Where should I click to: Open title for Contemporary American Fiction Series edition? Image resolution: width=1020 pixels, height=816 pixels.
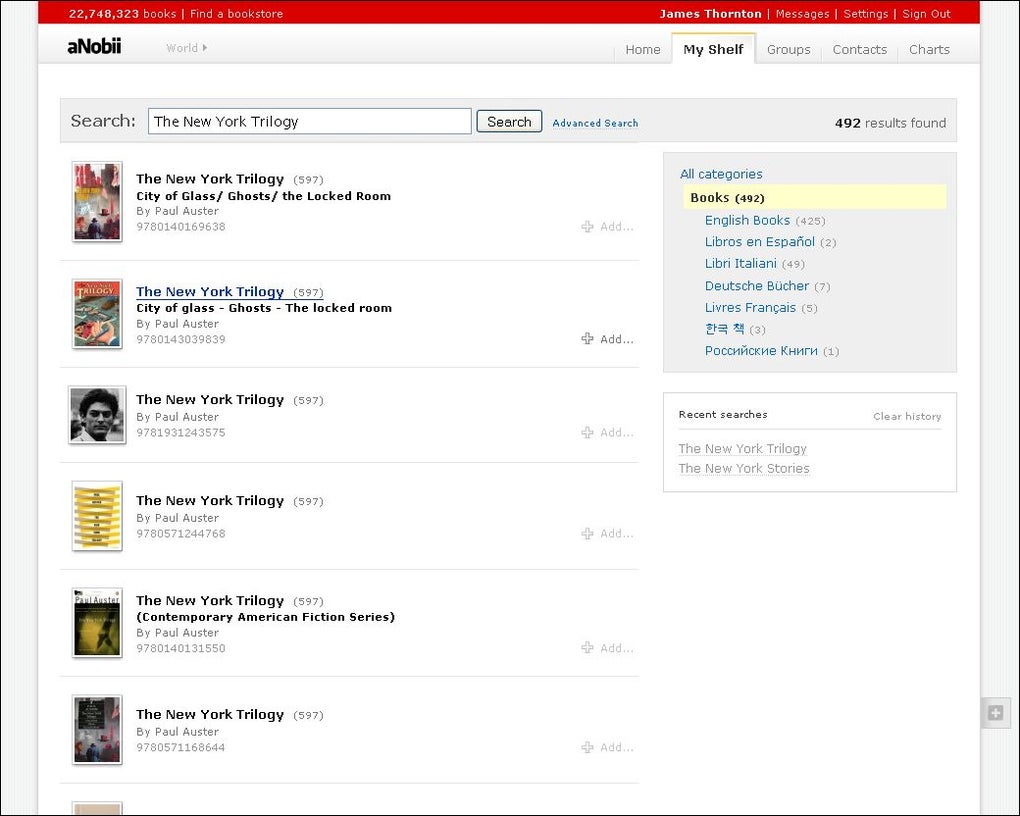pyautogui.click(x=210, y=601)
